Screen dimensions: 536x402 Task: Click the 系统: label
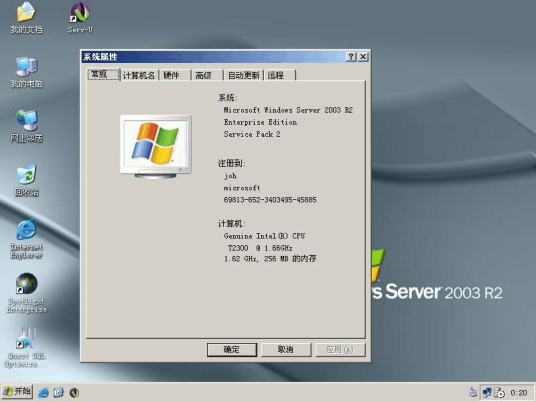[227, 98]
